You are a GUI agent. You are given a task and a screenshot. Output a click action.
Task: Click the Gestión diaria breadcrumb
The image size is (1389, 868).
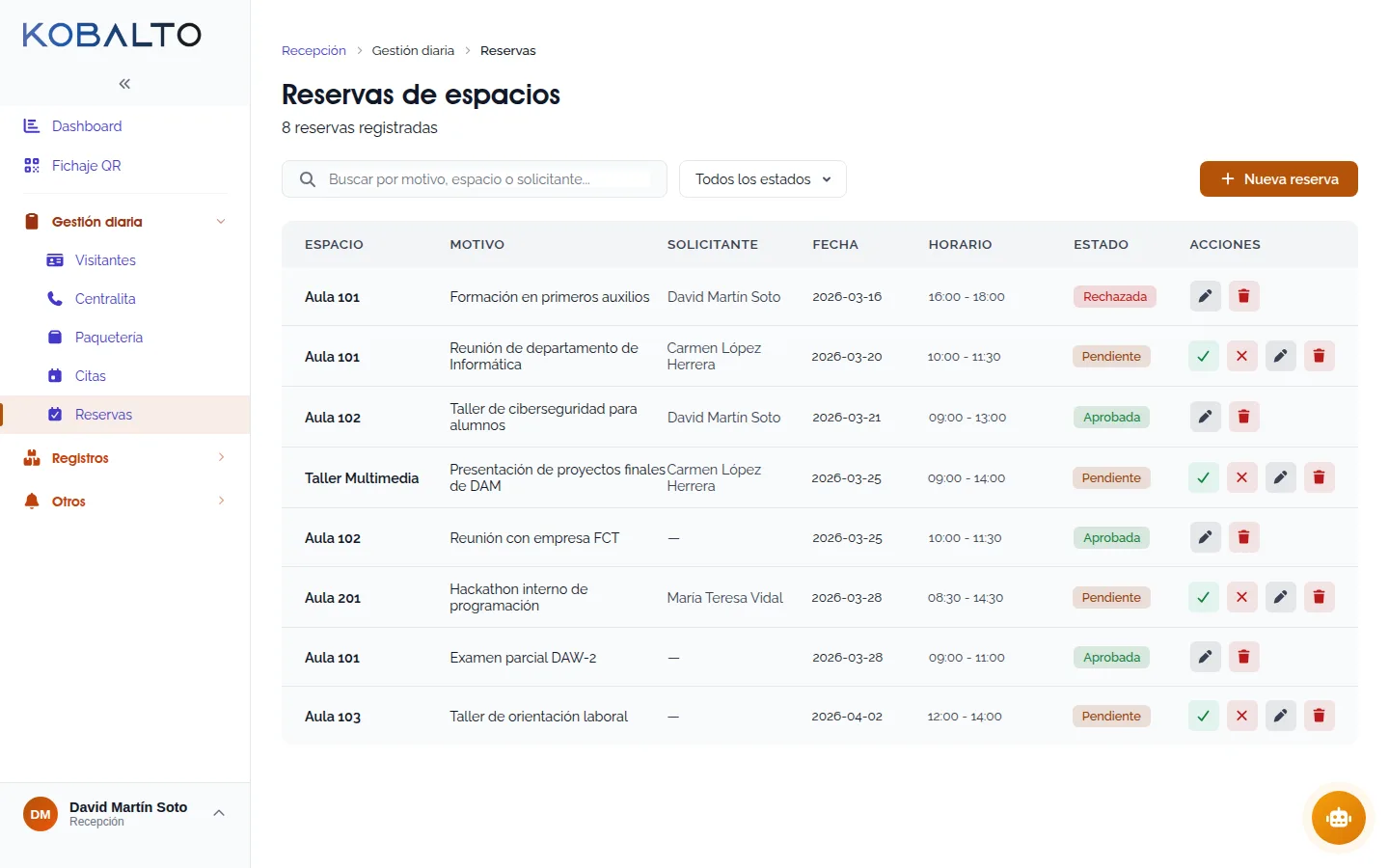[x=413, y=51]
